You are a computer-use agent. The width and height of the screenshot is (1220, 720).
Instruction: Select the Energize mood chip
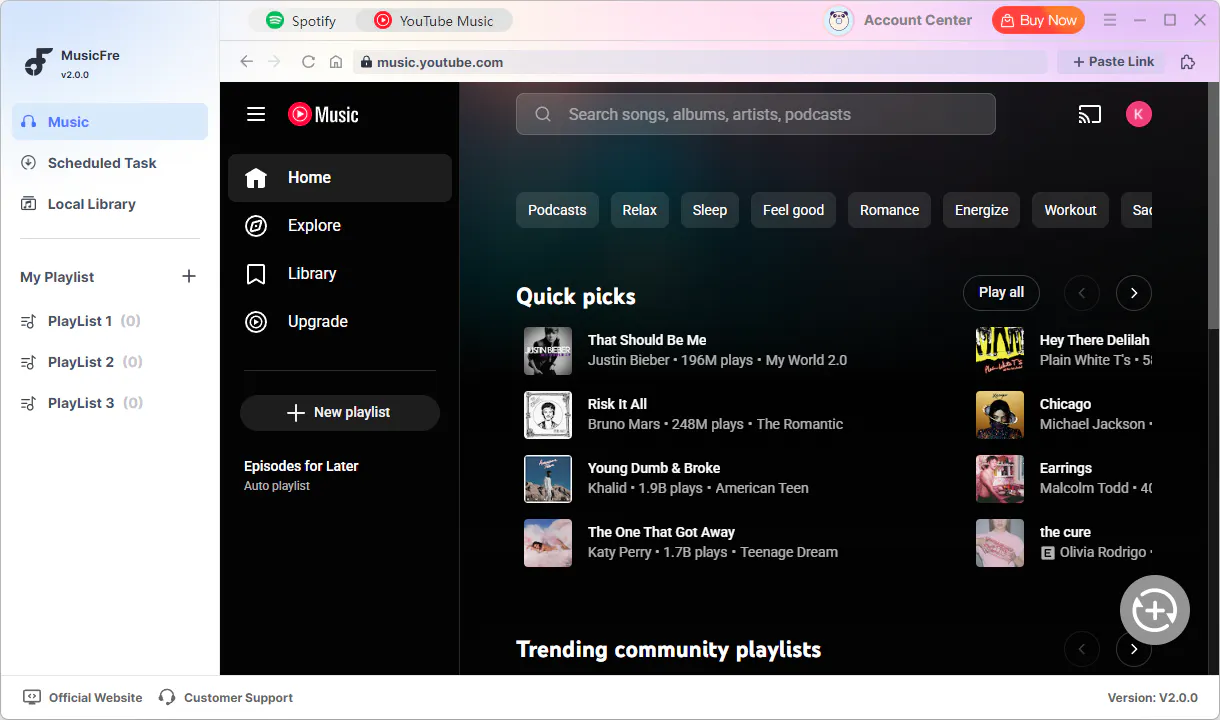coord(982,210)
